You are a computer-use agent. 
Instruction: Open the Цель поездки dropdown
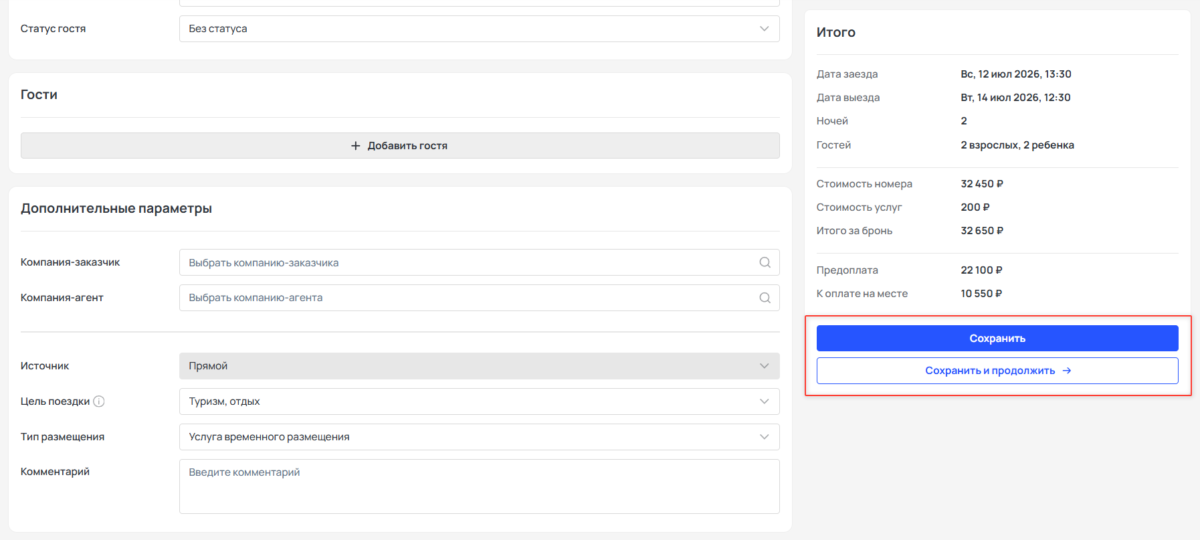[479, 402]
